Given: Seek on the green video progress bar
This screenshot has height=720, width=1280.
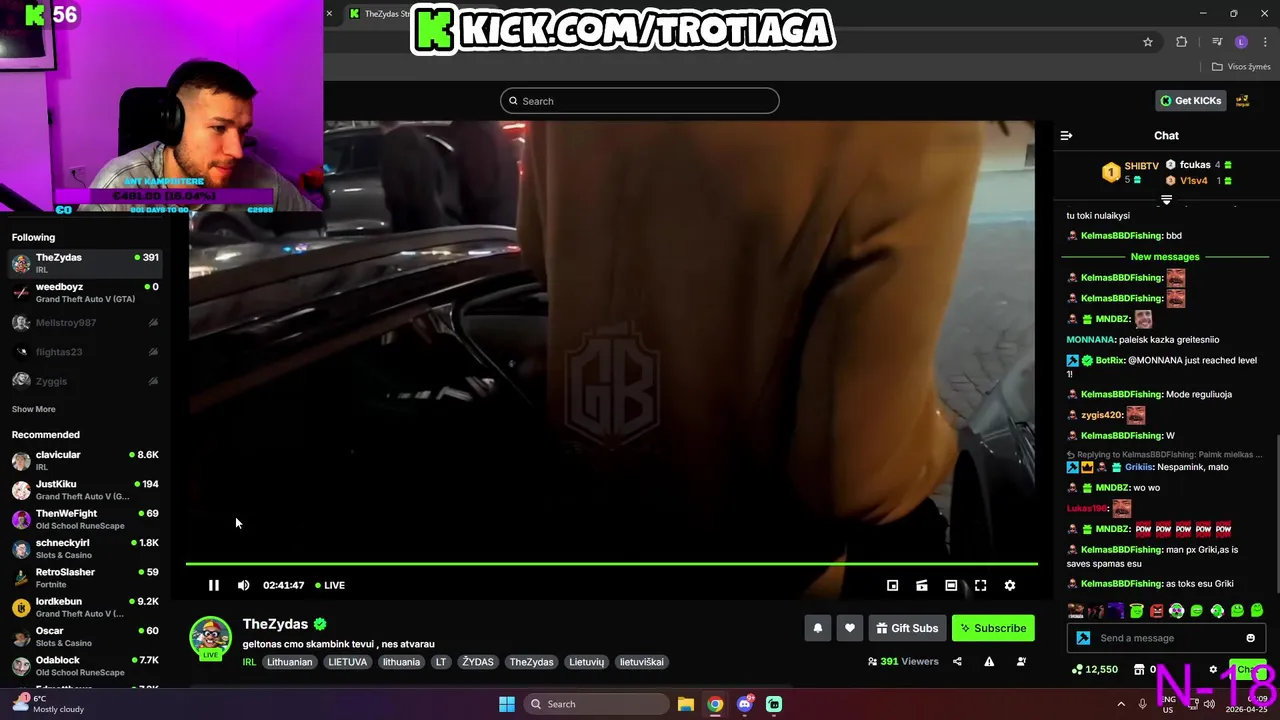Looking at the screenshot, I should point(611,564).
